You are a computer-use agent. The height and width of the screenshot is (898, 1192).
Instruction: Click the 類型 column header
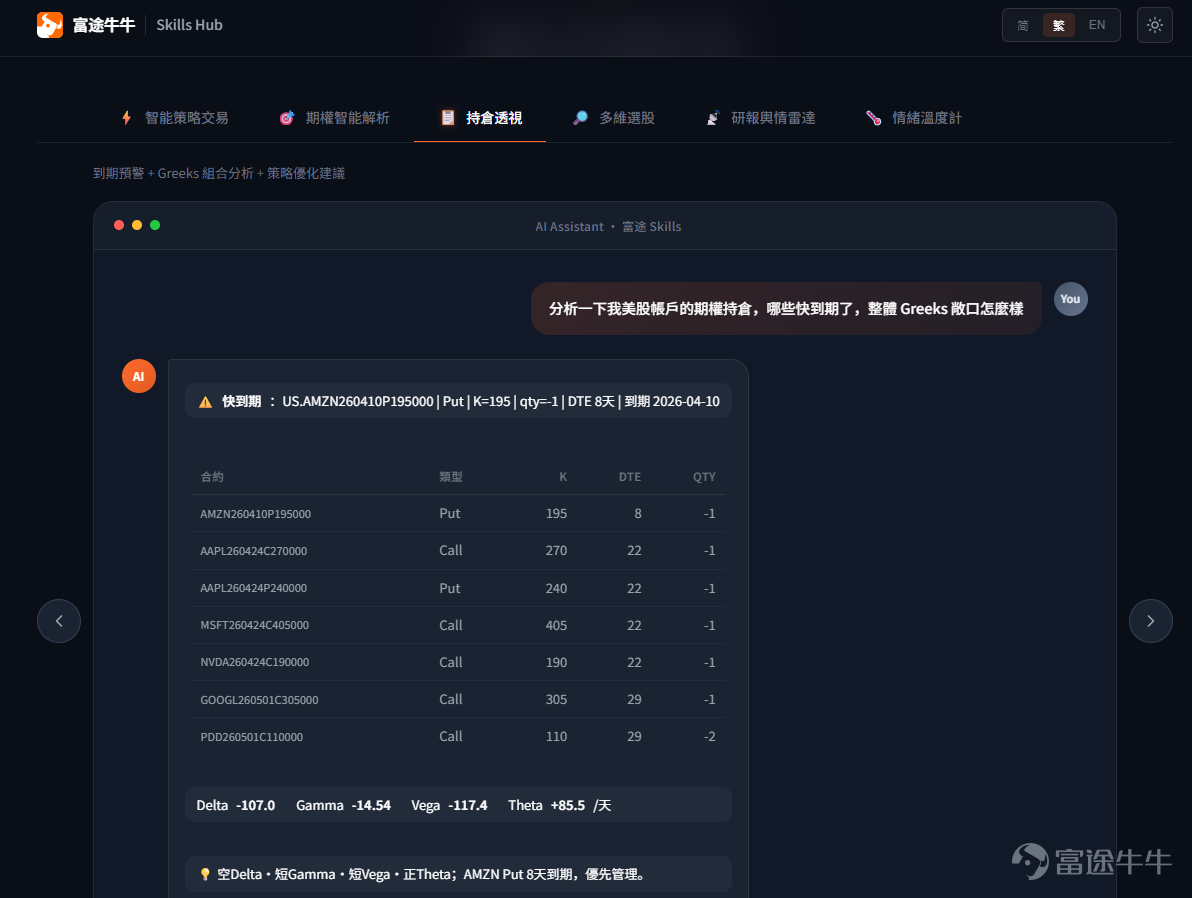tap(451, 477)
